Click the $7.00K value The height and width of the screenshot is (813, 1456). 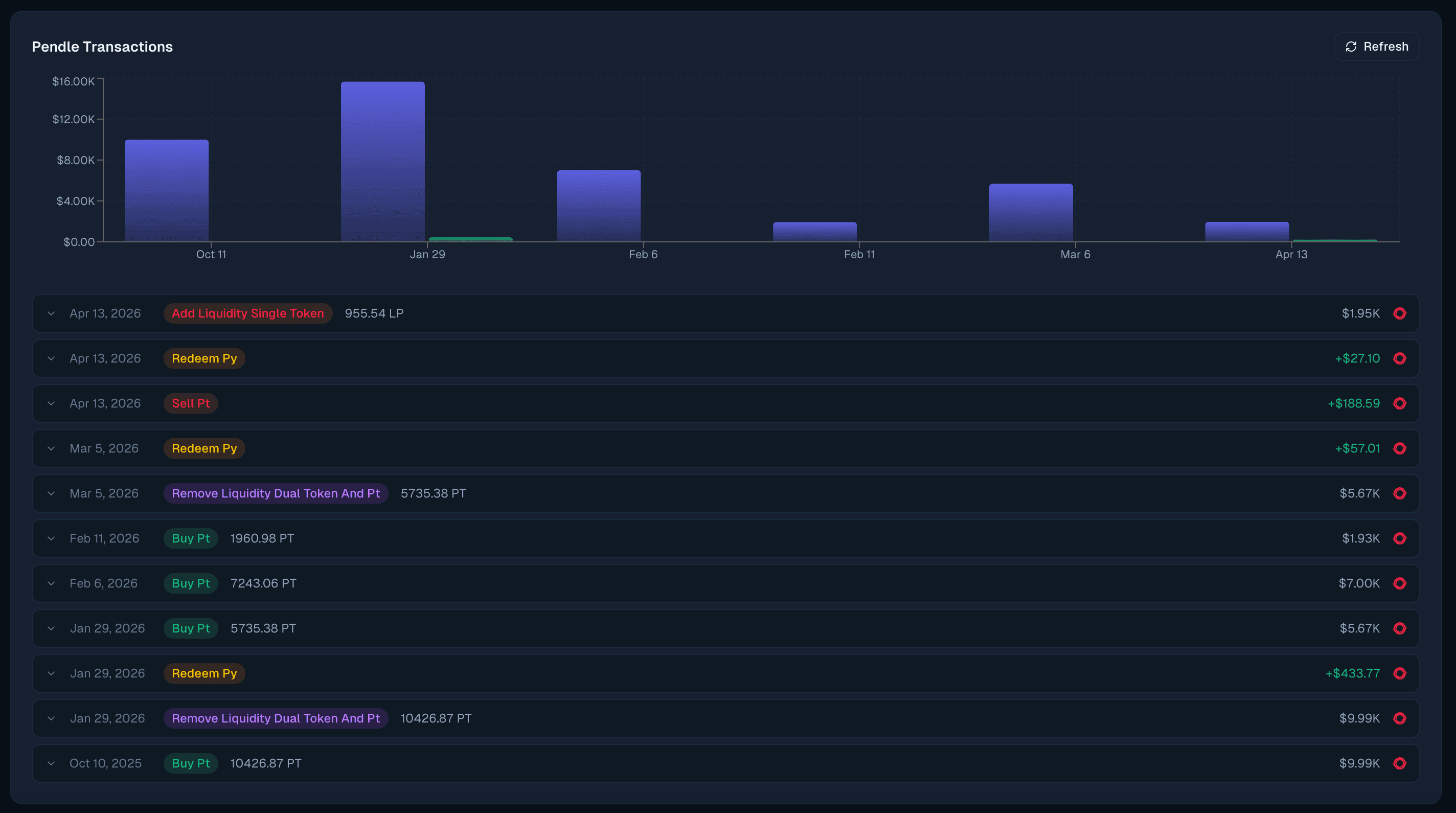click(1359, 583)
